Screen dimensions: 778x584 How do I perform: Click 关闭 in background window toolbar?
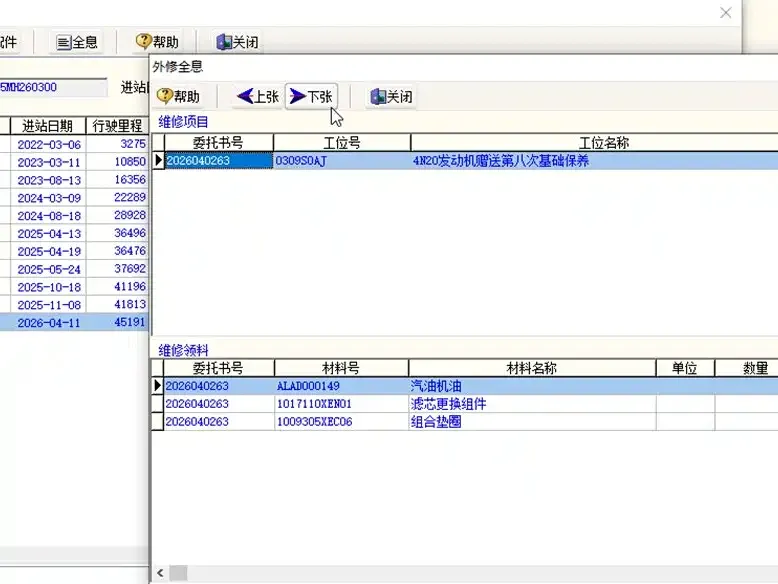tap(238, 42)
